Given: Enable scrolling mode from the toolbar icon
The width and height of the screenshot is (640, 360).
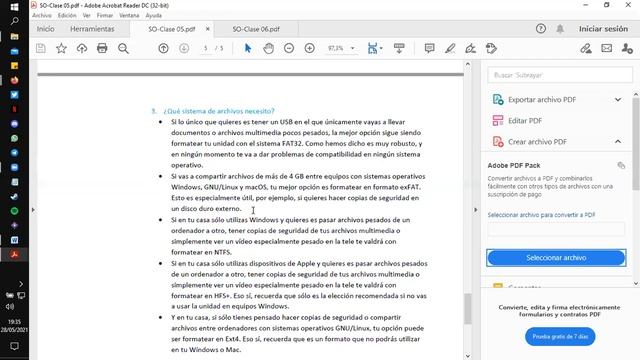Looking at the screenshot, I should [399, 48].
